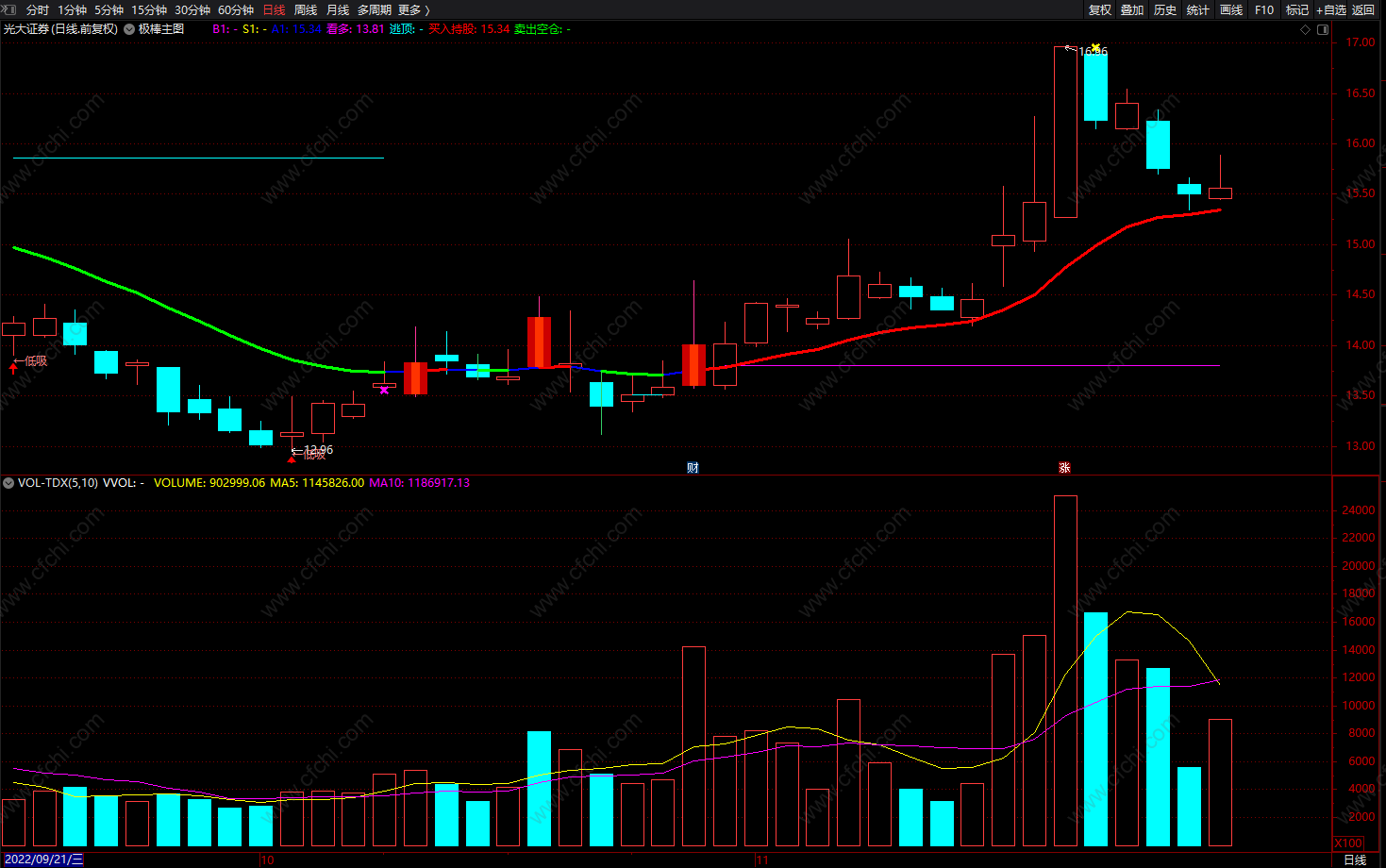The image size is (1386, 868).
Task: Click the 买入持股: 15.34 indicator value
Action: [469, 29]
